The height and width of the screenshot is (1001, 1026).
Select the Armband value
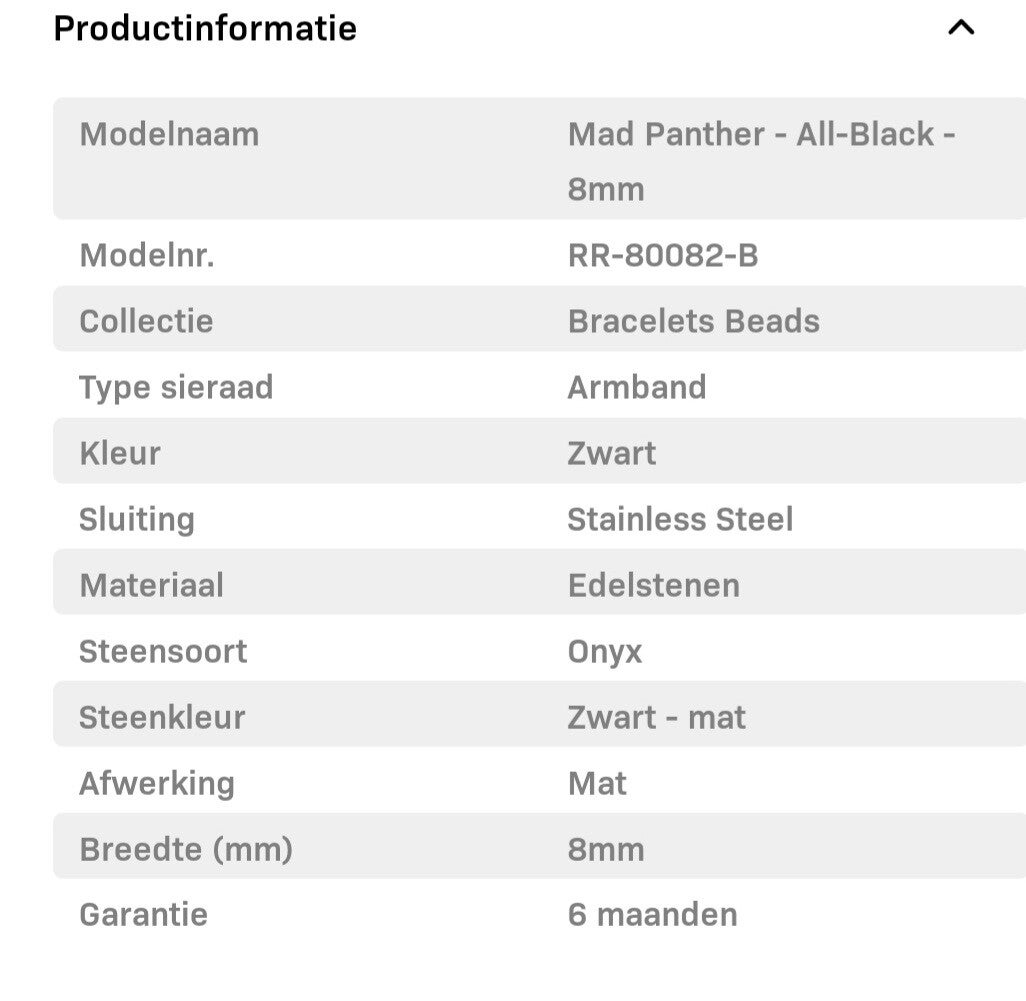tap(637, 387)
